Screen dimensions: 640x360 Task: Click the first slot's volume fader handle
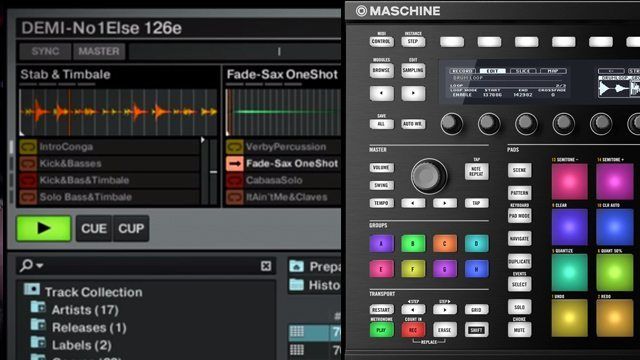(x=213, y=172)
